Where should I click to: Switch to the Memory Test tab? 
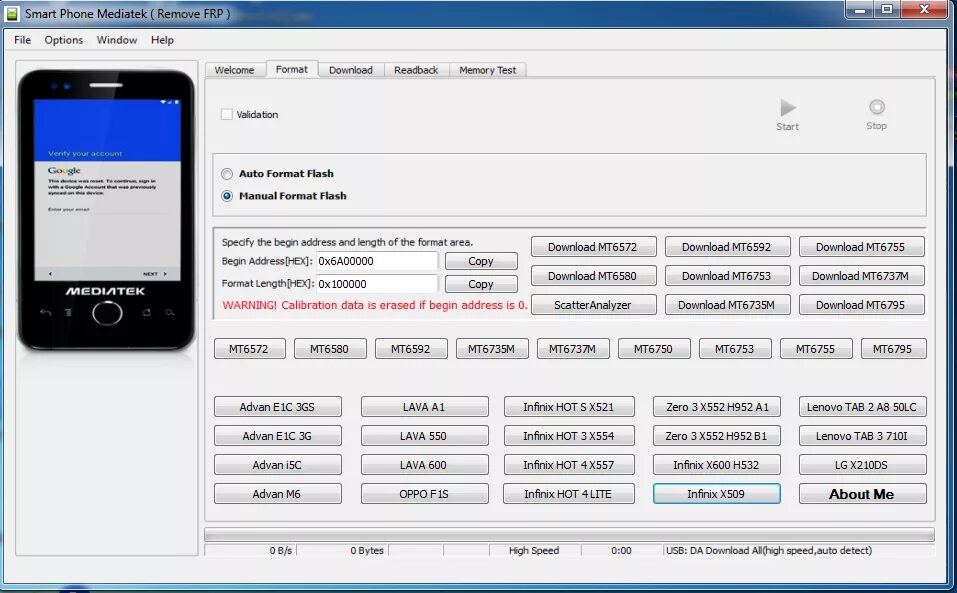coord(488,69)
